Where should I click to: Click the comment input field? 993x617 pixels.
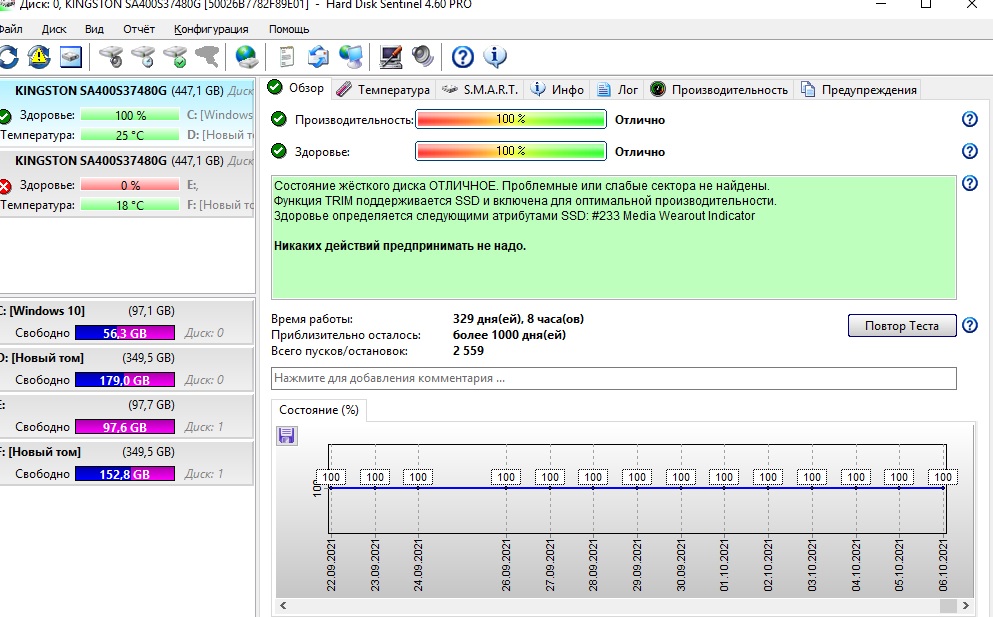click(613, 379)
